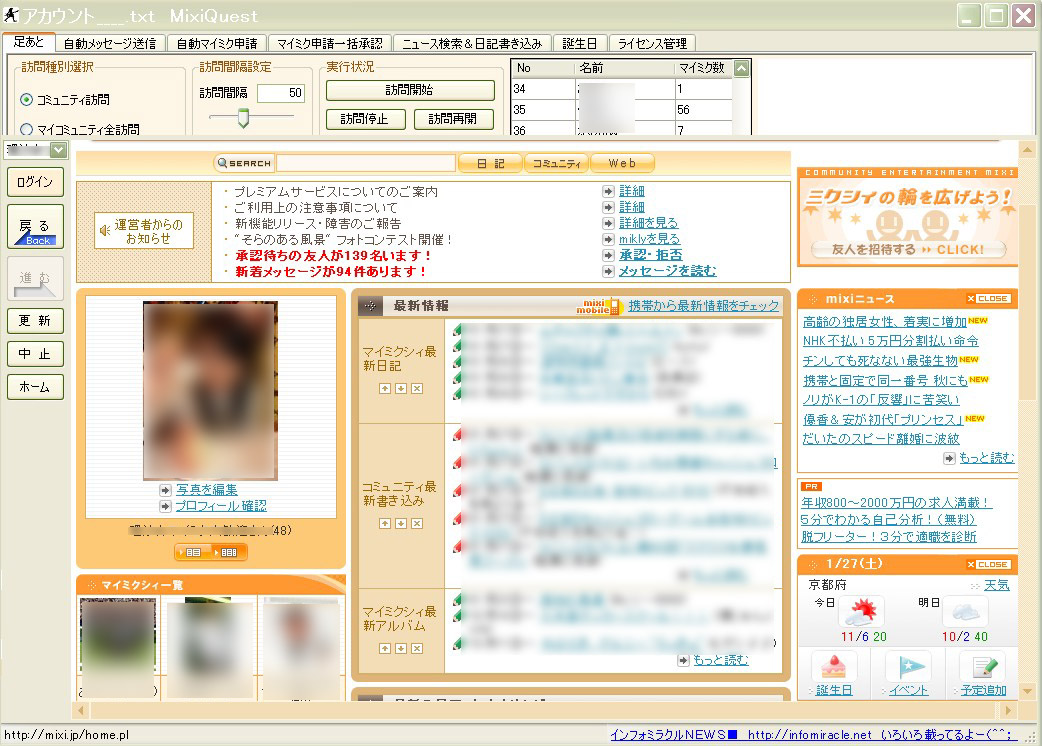Open インフォミラクルNEWS status bar link
The height and width of the screenshot is (746, 1042).
click(813, 735)
